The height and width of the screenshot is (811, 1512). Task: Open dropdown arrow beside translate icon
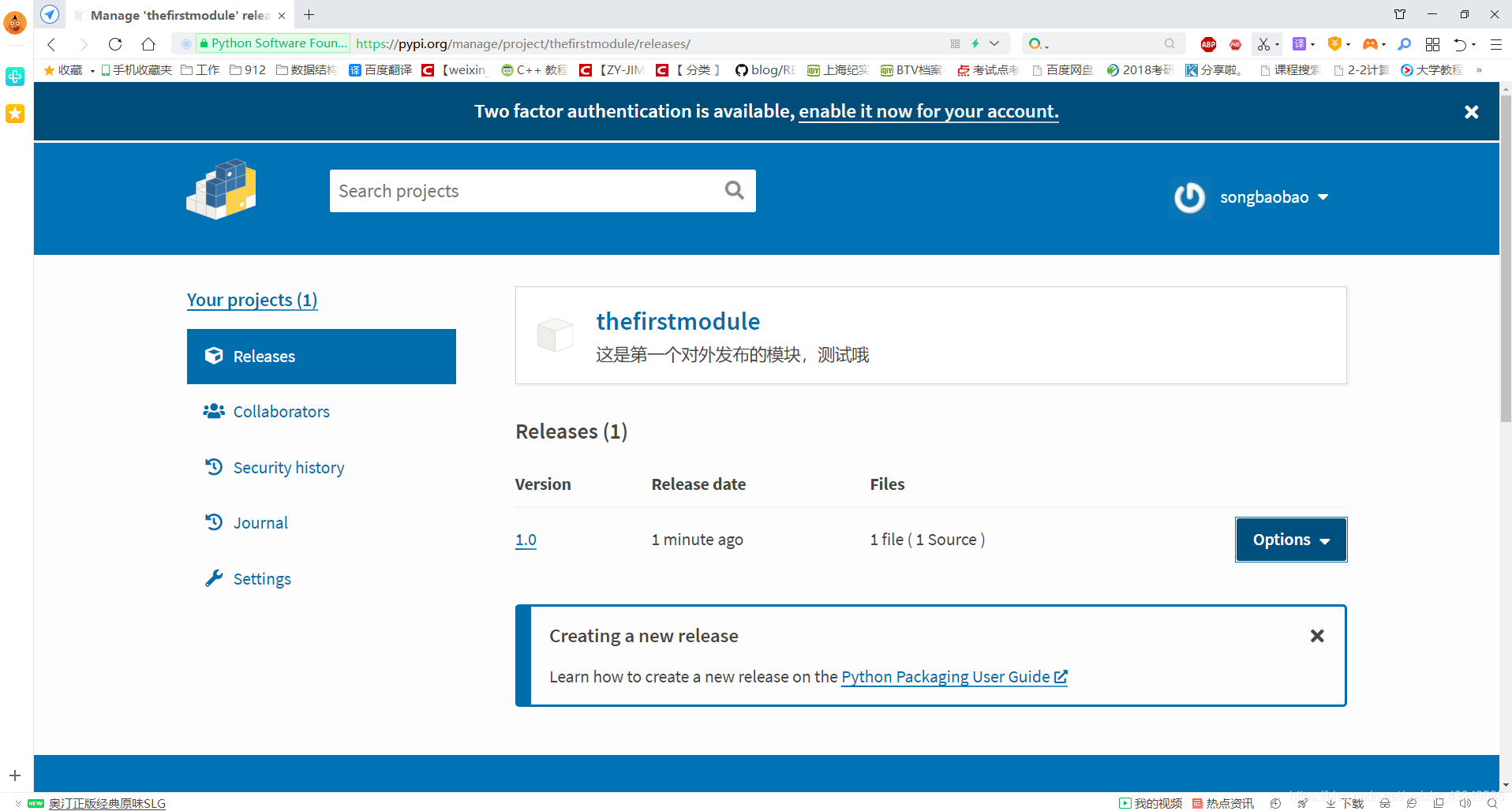1312,44
